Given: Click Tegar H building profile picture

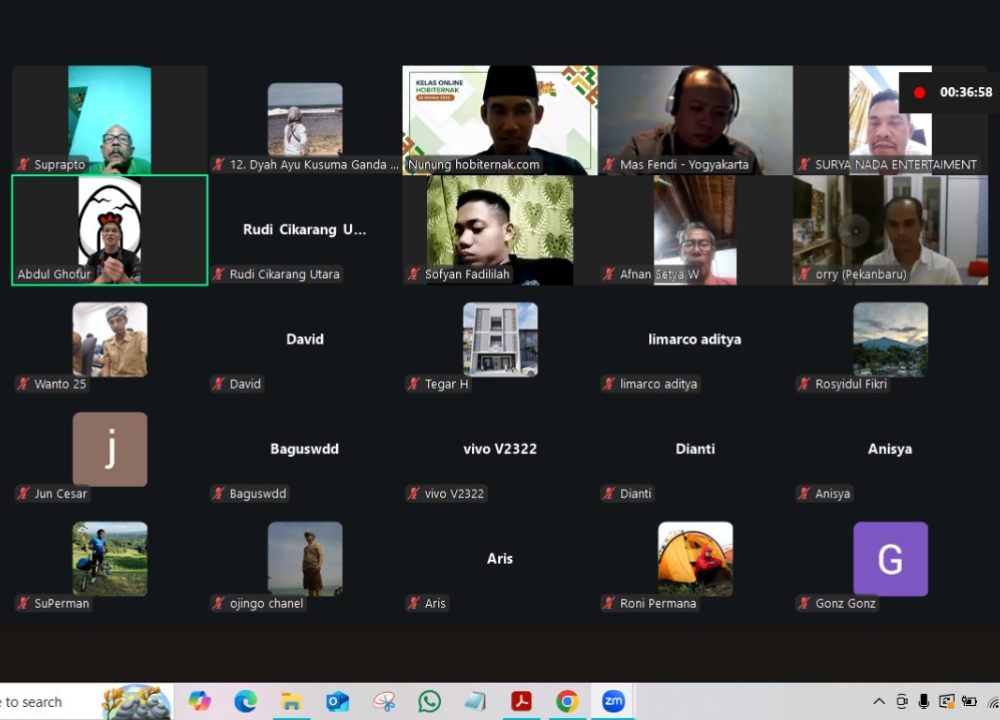Looking at the screenshot, I should (x=500, y=339).
